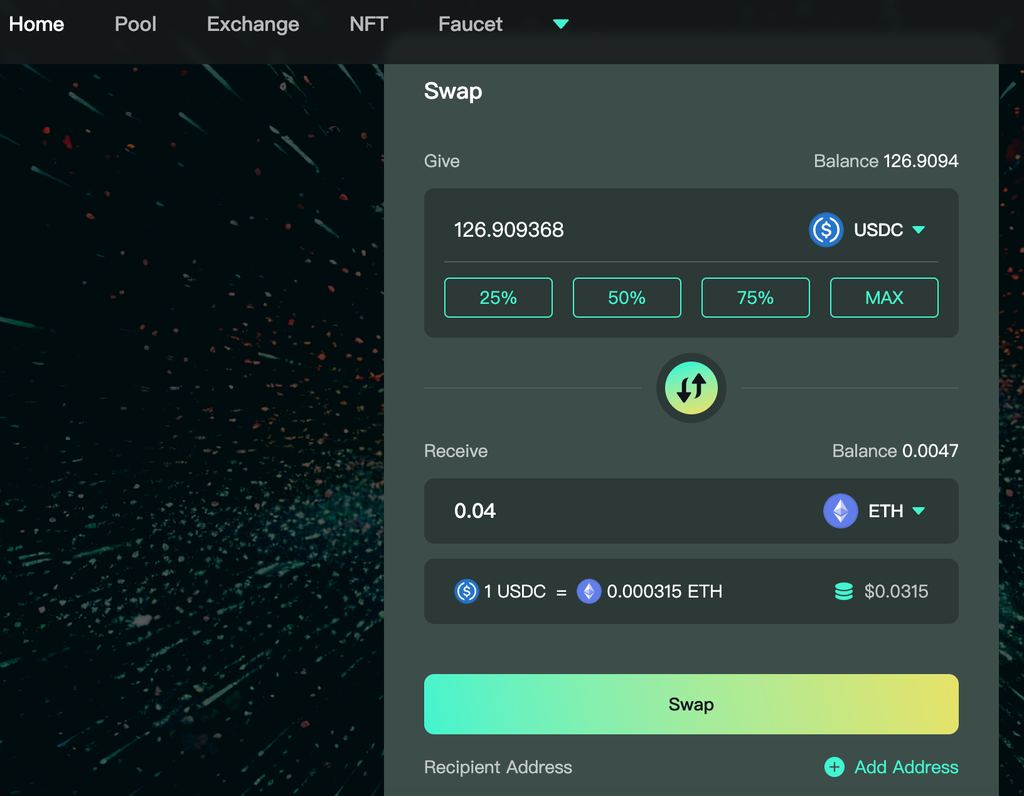The image size is (1024, 796).
Task: Open the Pool menu item
Action: pos(135,24)
